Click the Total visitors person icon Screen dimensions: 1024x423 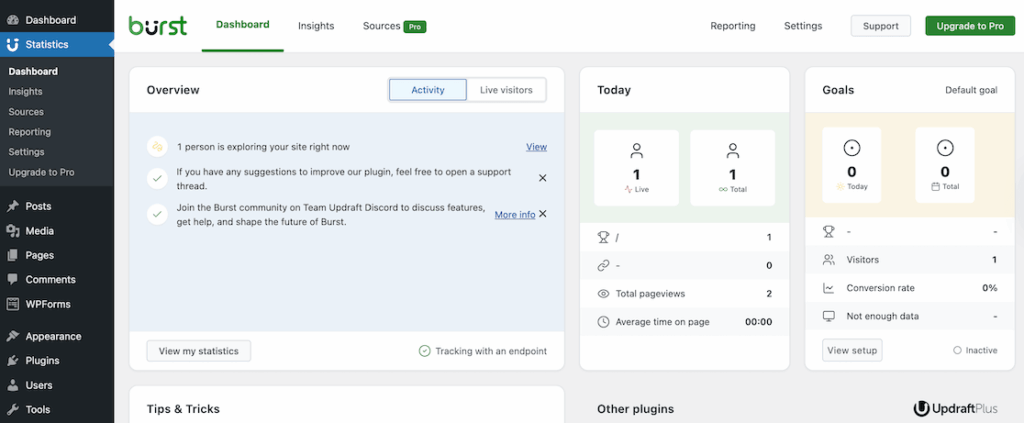coord(732,151)
